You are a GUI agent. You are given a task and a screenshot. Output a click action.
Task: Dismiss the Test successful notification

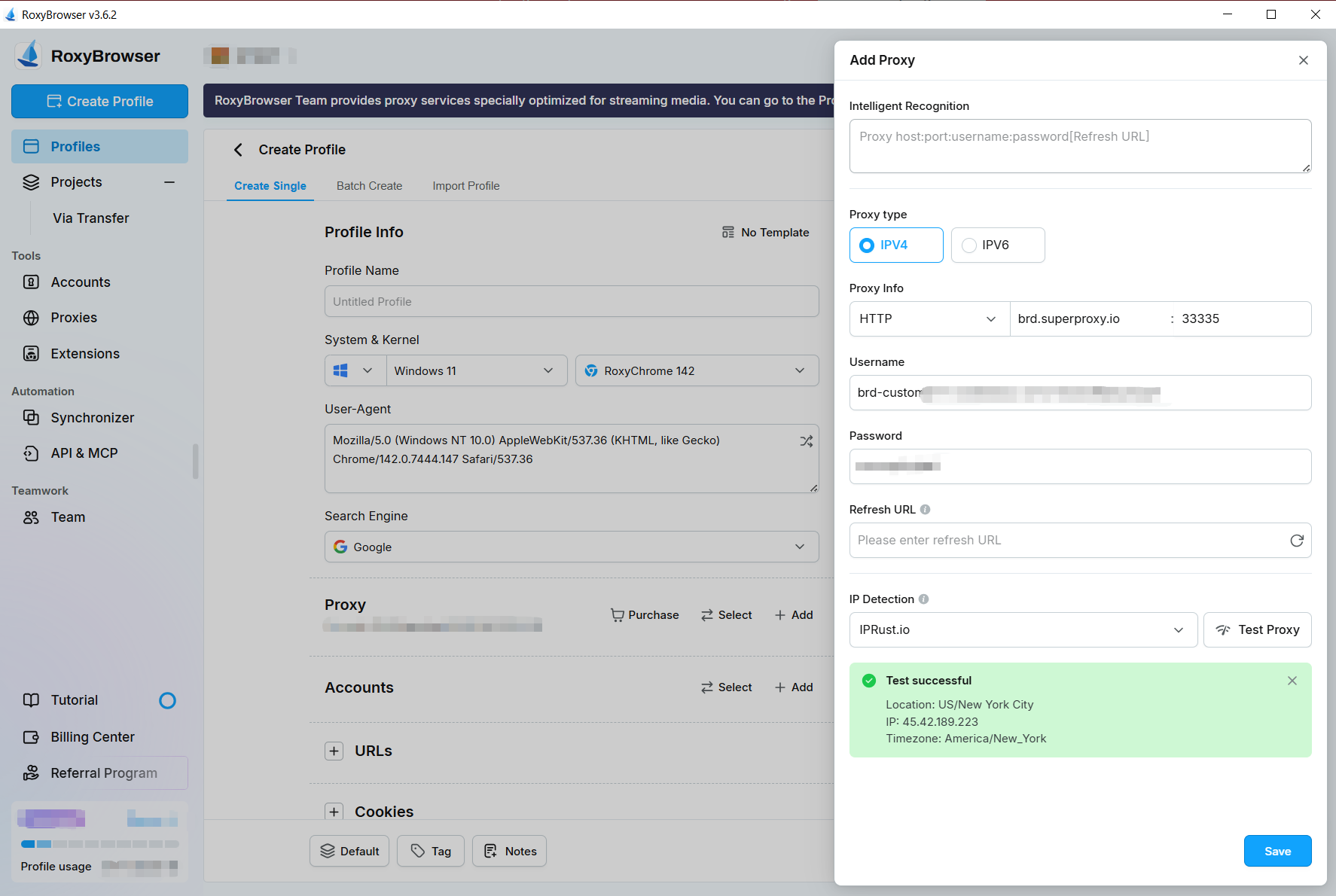[1292, 681]
